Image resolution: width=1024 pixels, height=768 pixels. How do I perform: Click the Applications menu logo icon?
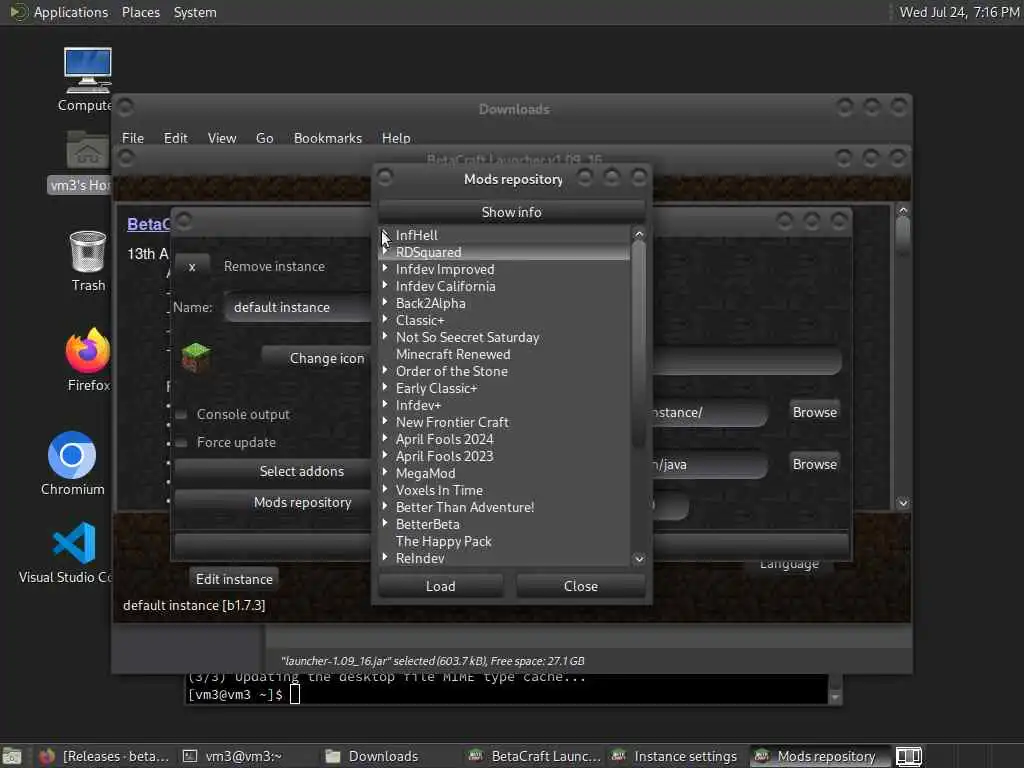tap(18, 12)
